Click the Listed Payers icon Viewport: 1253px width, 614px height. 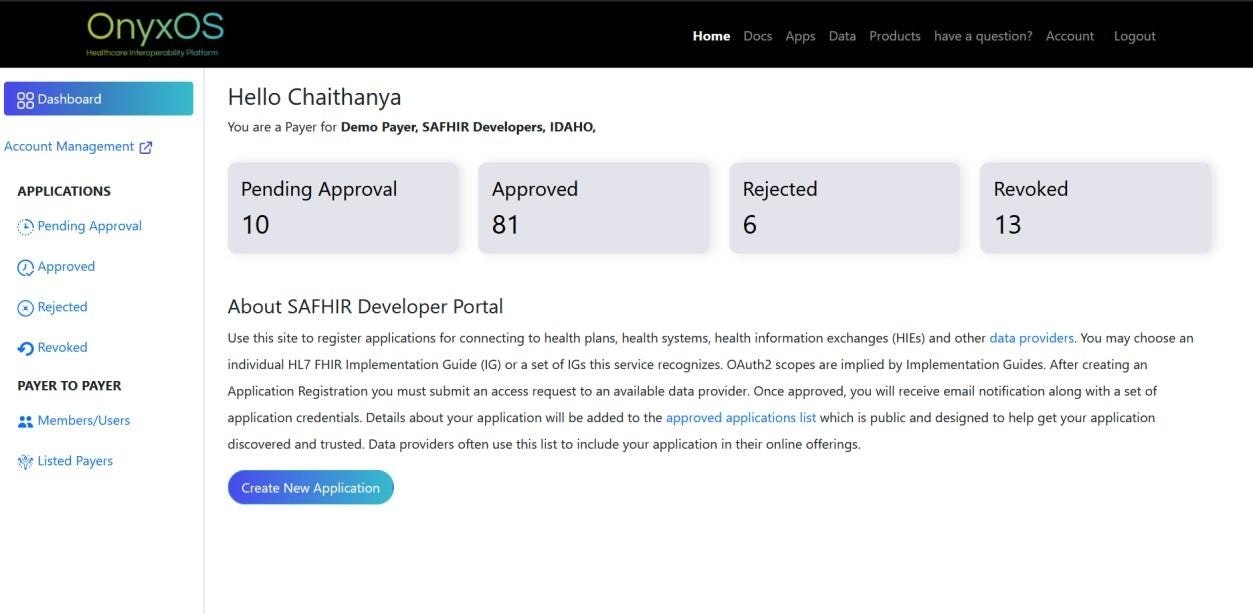26,462
